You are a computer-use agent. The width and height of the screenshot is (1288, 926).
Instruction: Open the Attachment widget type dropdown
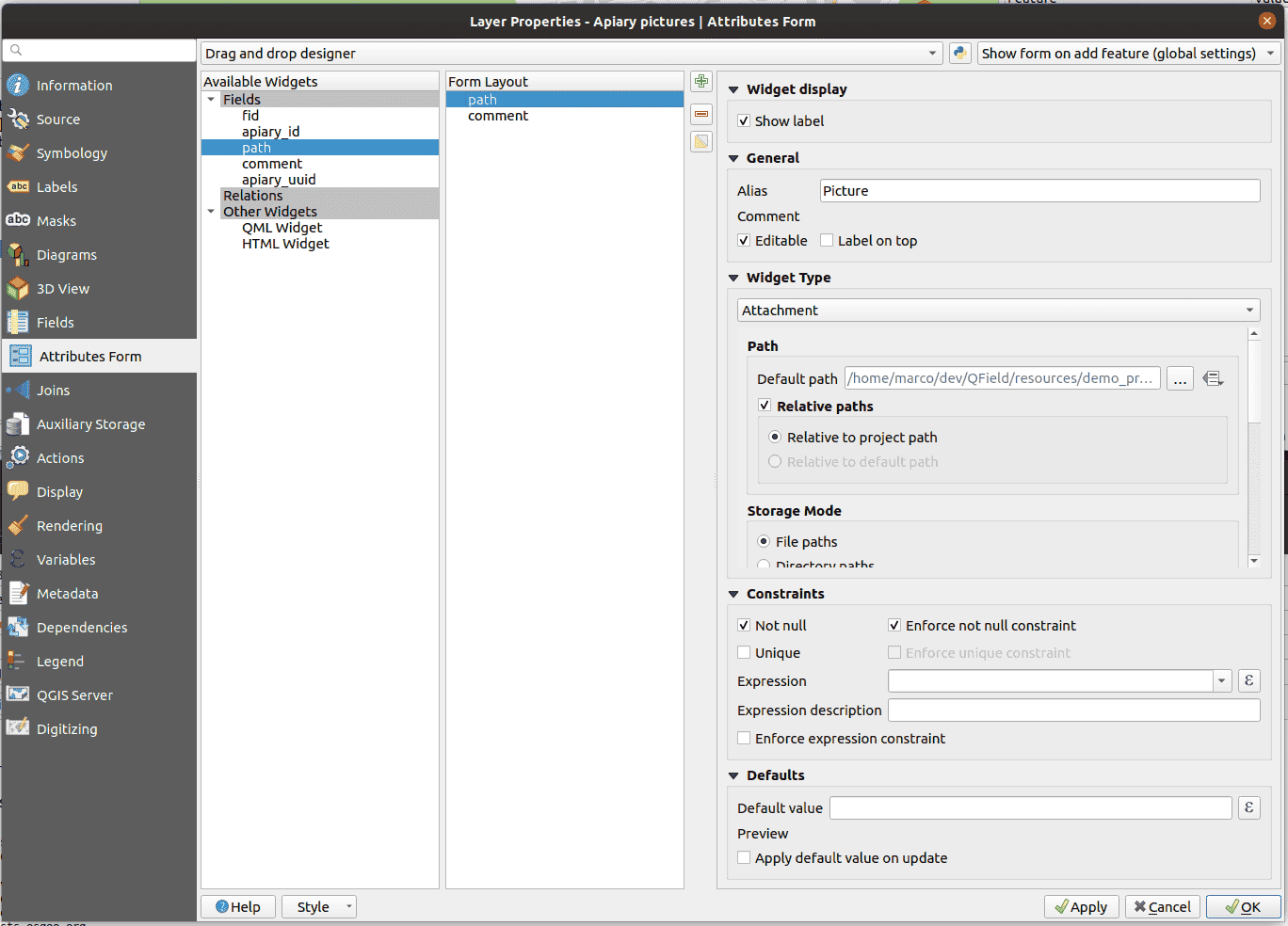click(x=998, y=311)
